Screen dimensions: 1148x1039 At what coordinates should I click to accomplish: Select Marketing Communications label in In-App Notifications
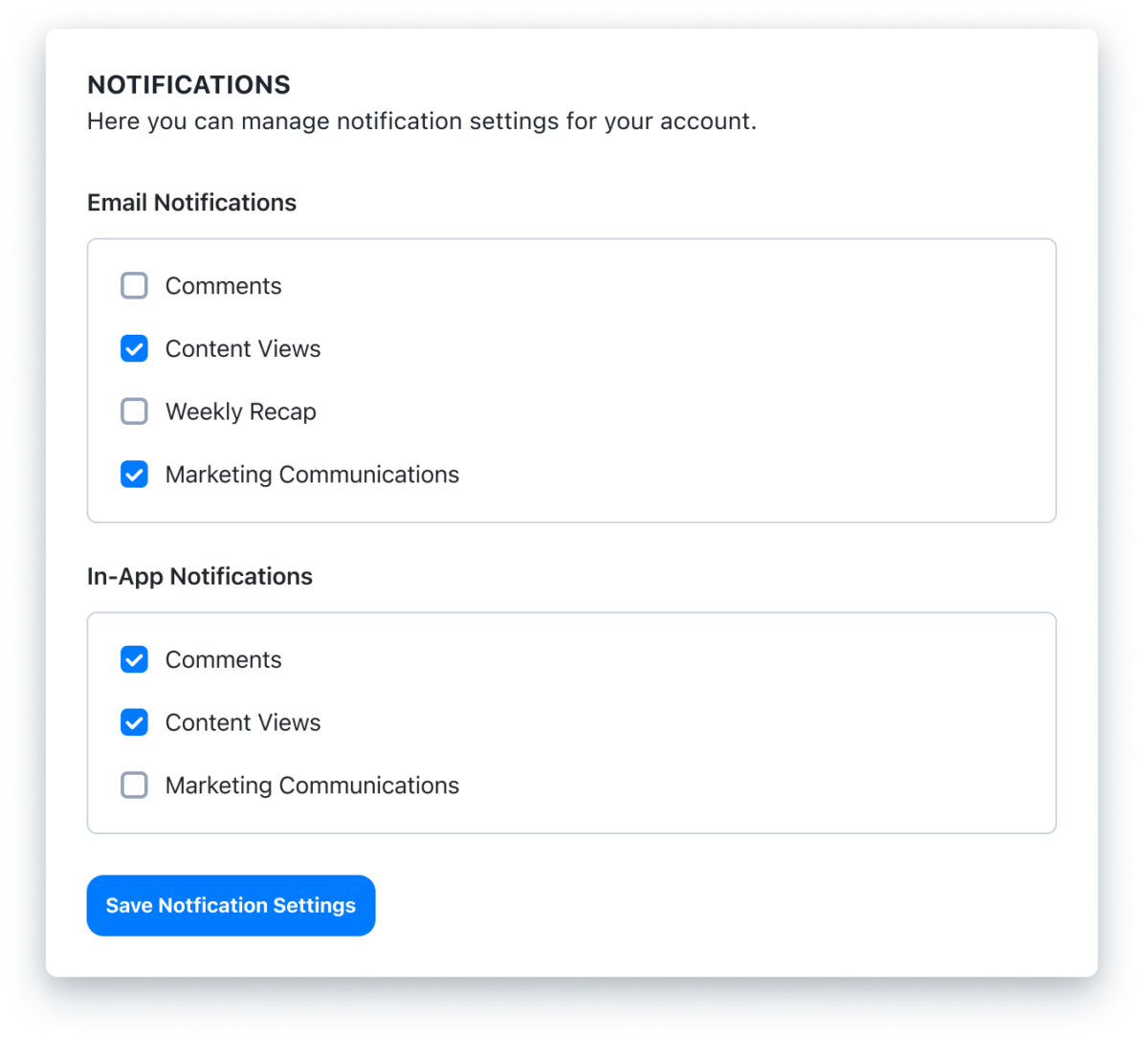(x=312, y=785)
